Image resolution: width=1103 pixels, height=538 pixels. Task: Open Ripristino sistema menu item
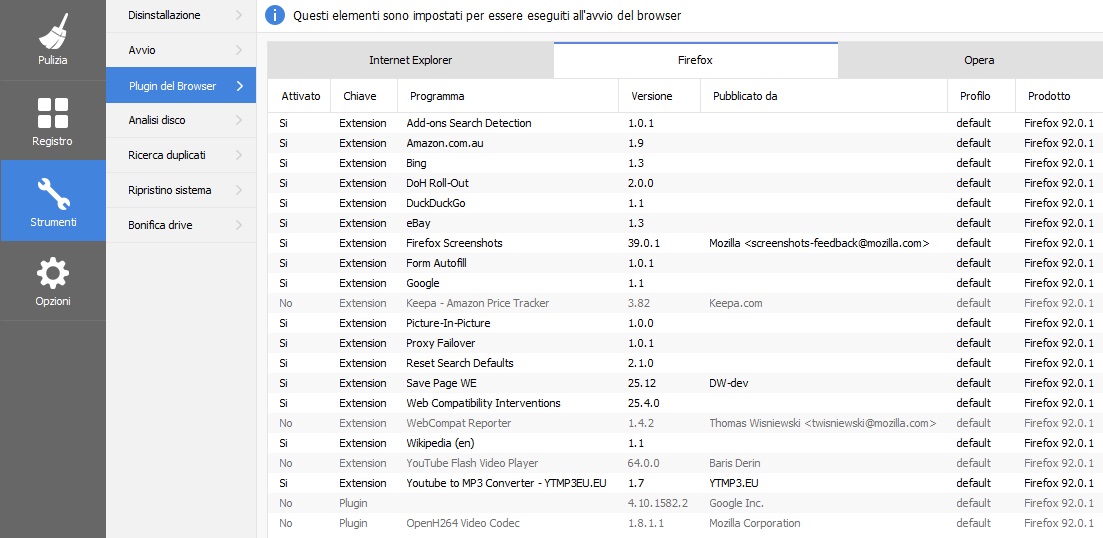[x=181, y=191]
